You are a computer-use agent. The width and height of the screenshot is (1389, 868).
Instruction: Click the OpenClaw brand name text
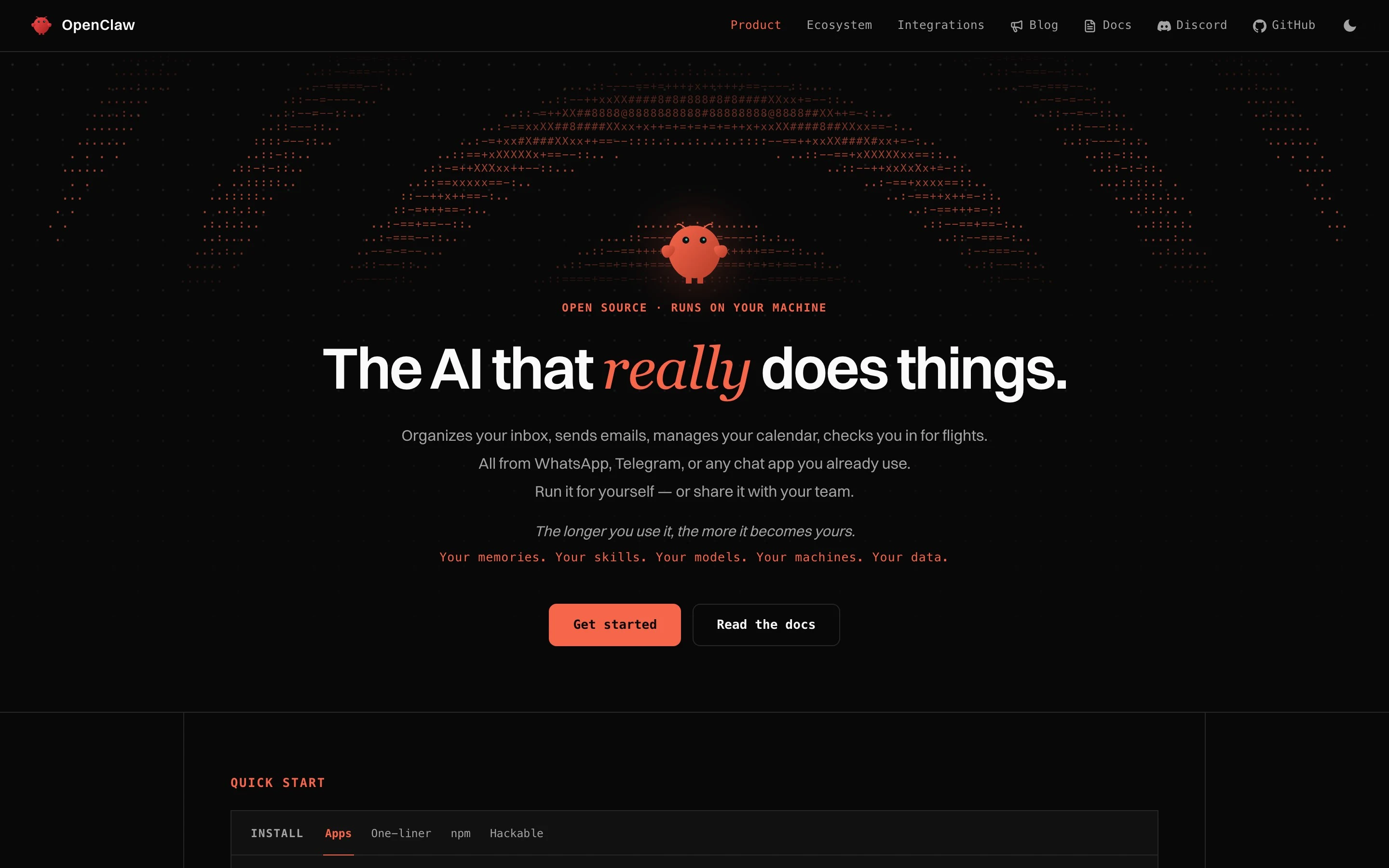pyautogui.click(x=98, y=25)
